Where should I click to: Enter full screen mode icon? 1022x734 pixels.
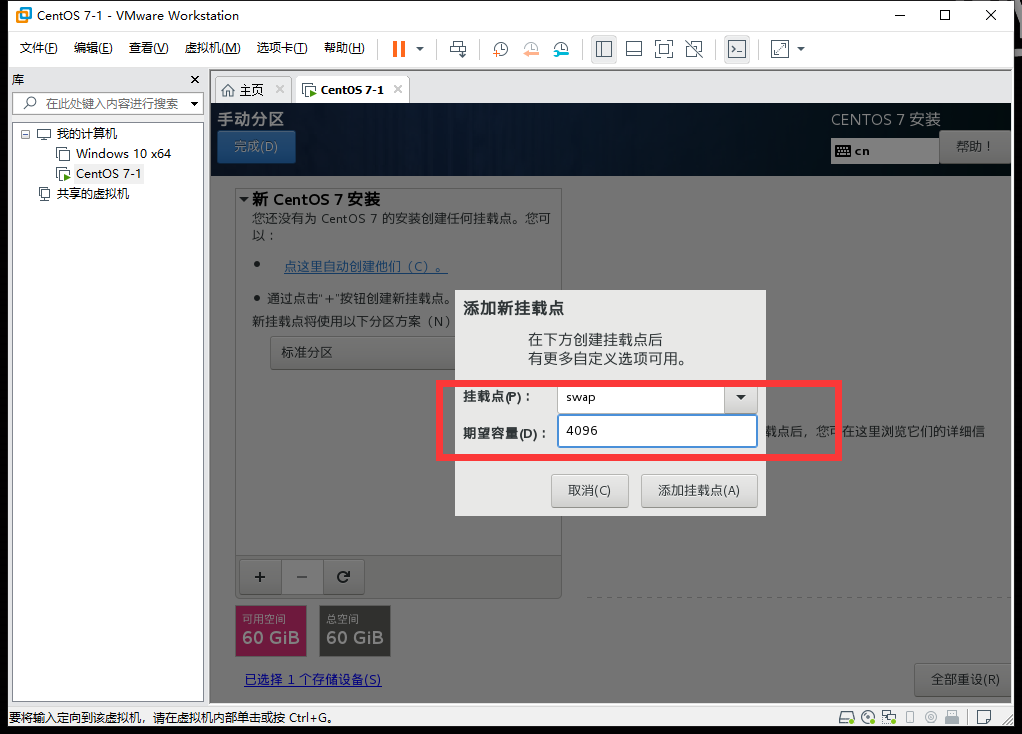664,49
